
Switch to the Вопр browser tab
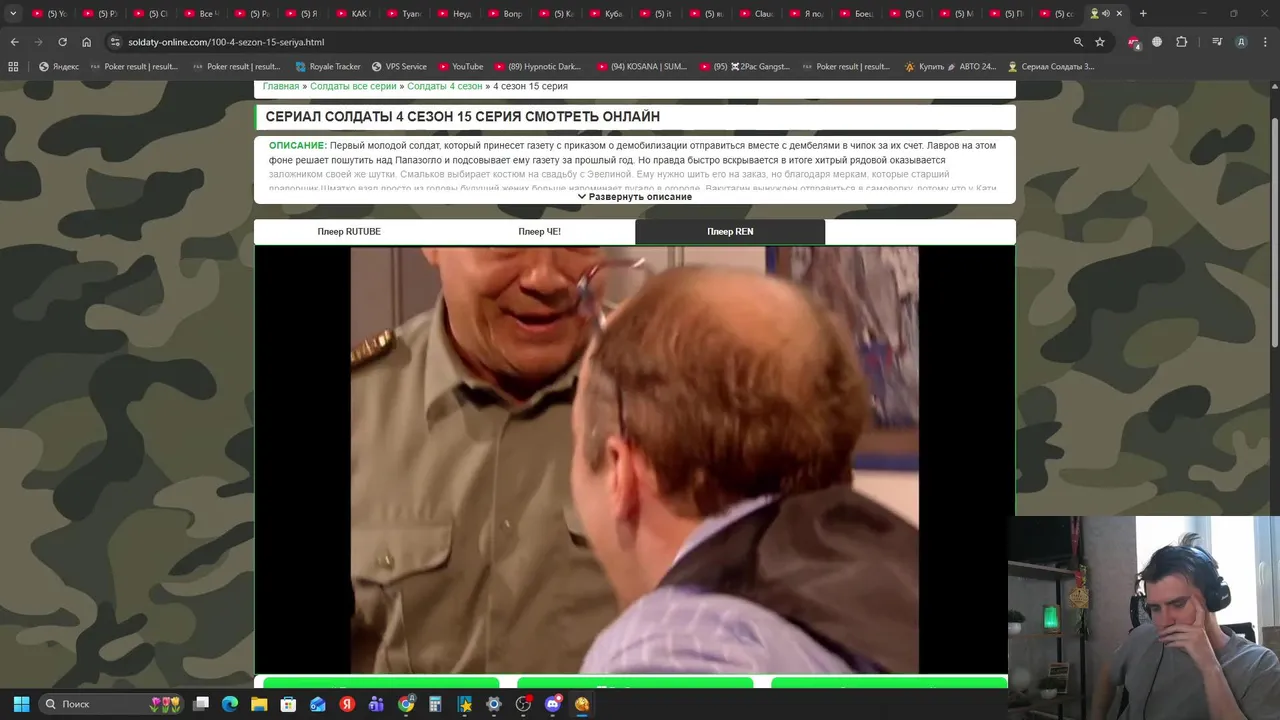click(506, 14)
